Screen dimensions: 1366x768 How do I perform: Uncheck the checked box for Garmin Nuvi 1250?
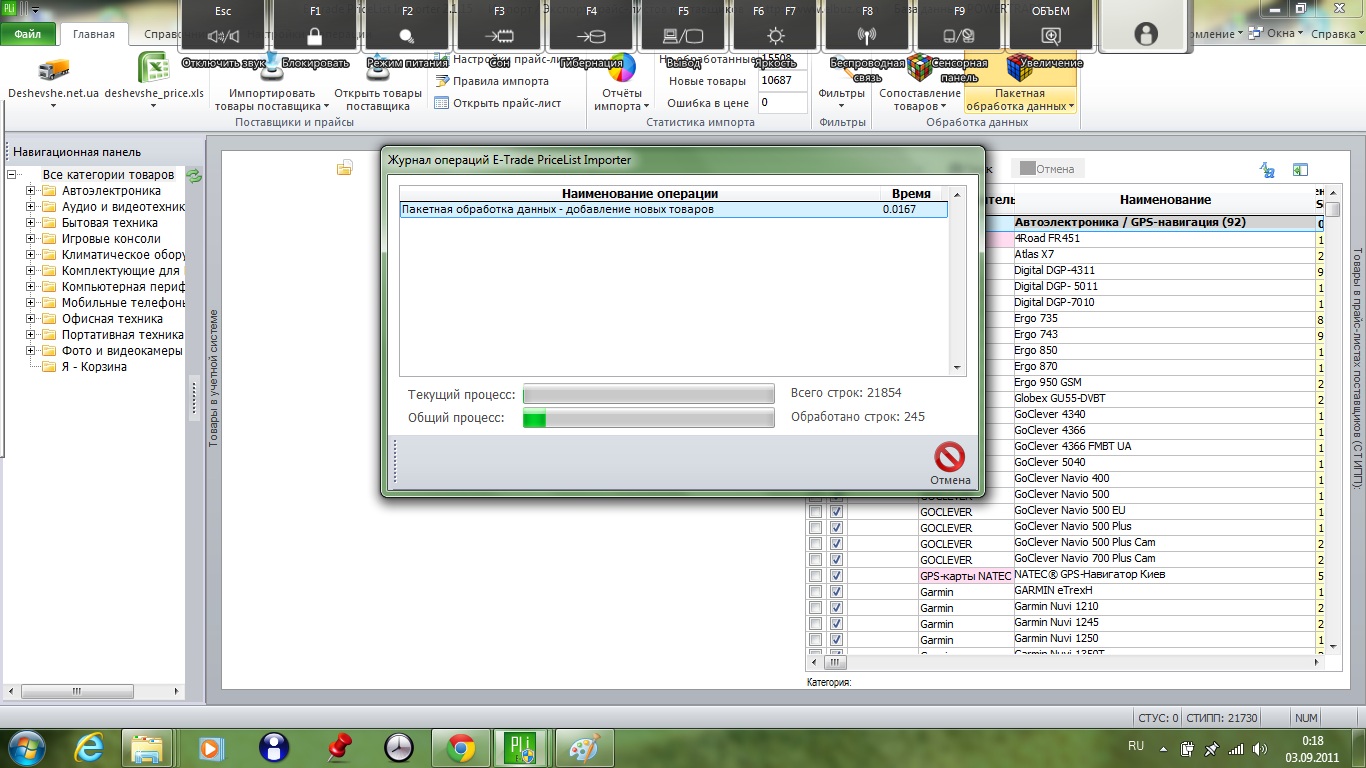(x=837, y=640)
